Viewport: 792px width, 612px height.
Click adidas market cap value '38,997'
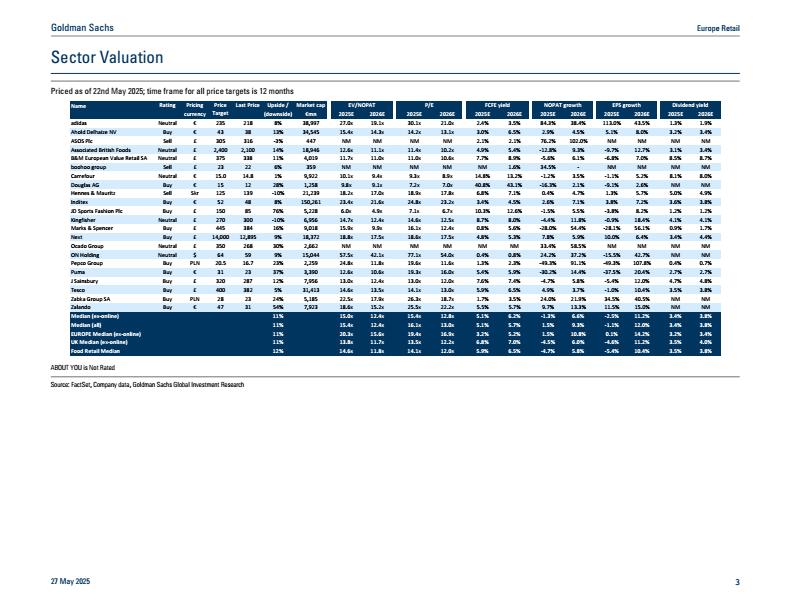[x=311, y=123]
